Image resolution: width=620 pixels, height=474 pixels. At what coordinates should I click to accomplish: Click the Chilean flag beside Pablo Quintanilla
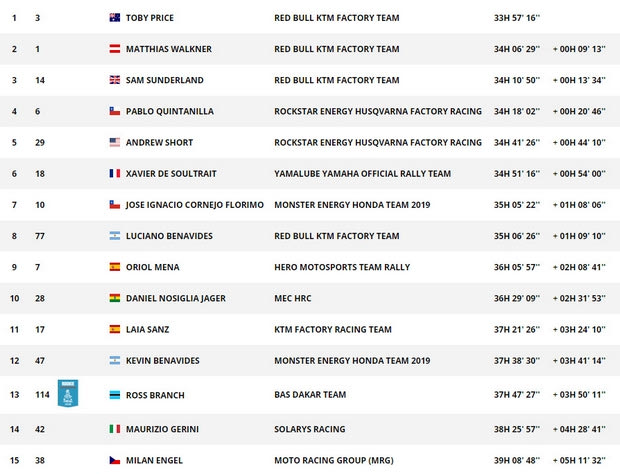[114, 111]
